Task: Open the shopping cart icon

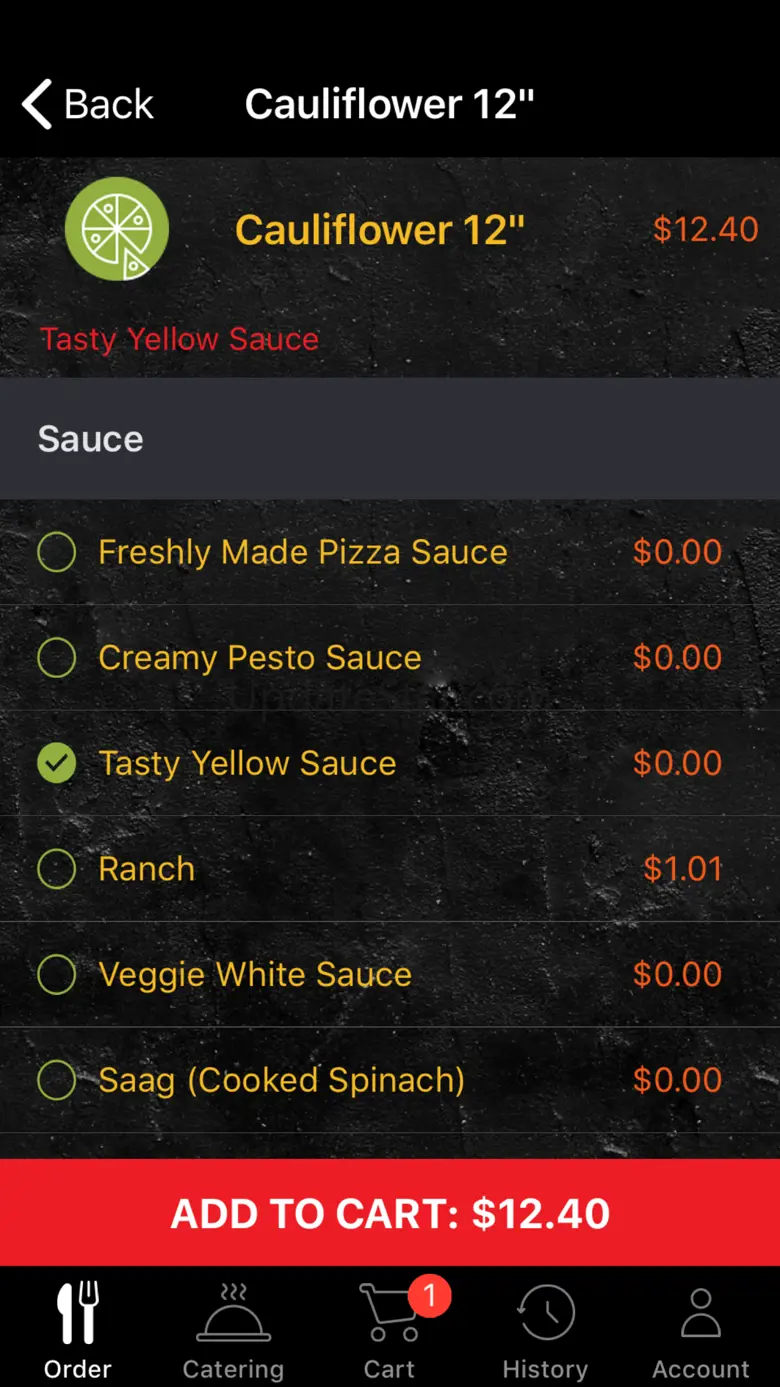Action: [388, 1314]
